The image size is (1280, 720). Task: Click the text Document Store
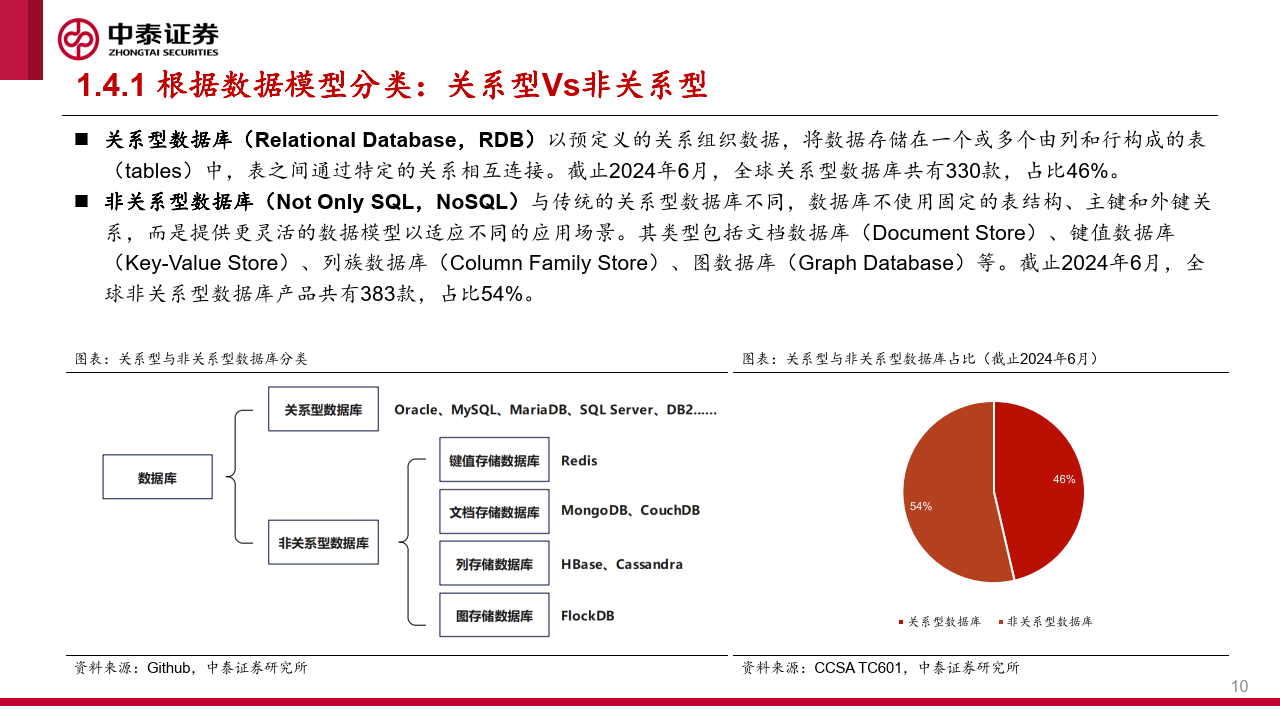tap(948, 232)
